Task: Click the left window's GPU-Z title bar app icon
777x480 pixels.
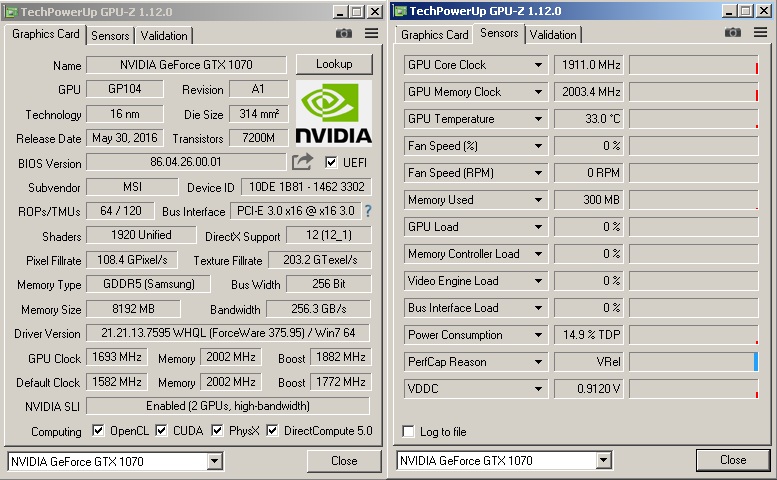Action: 11,11
